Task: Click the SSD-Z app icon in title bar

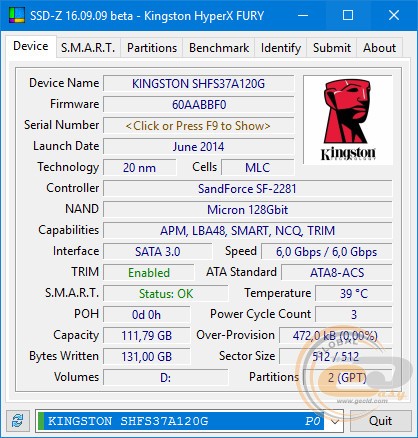Action: pos(17,15)
